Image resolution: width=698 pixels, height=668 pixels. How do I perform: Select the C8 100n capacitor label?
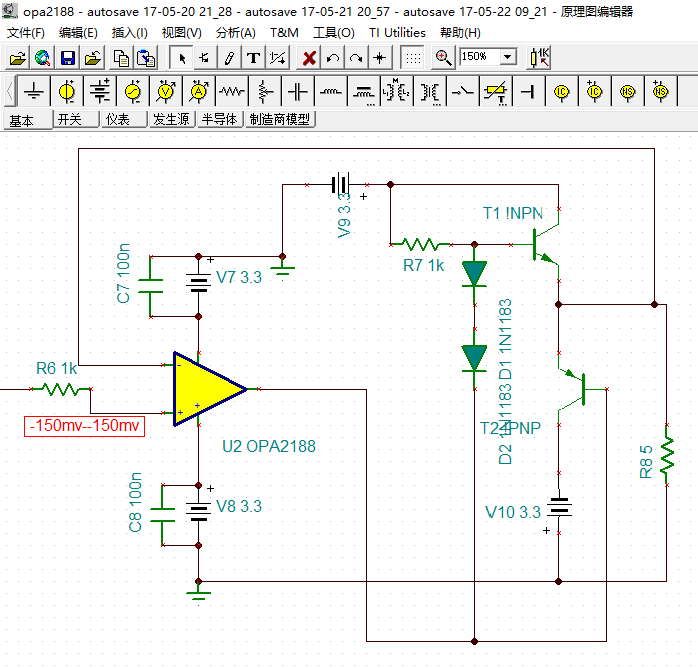point(135,502)
